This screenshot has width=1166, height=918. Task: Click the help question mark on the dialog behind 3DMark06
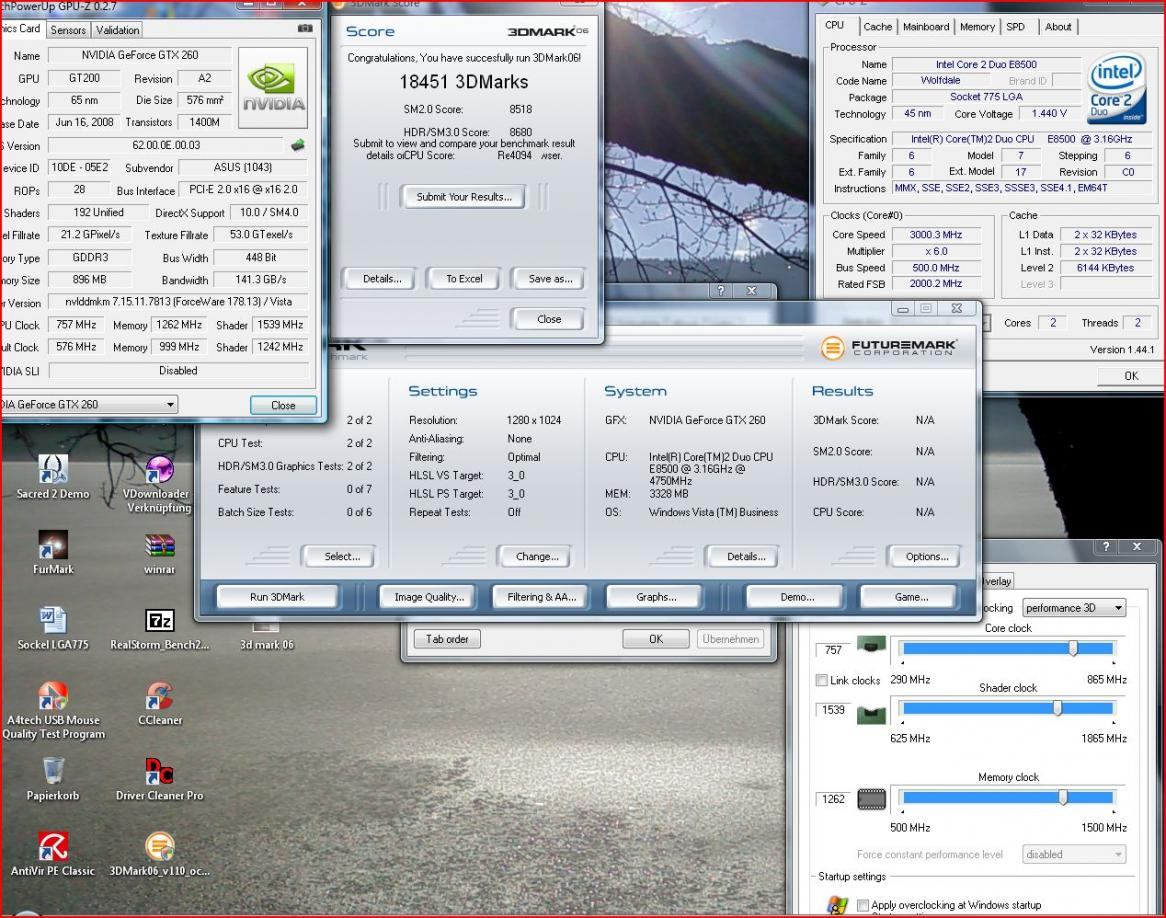(x=721, y=290)
